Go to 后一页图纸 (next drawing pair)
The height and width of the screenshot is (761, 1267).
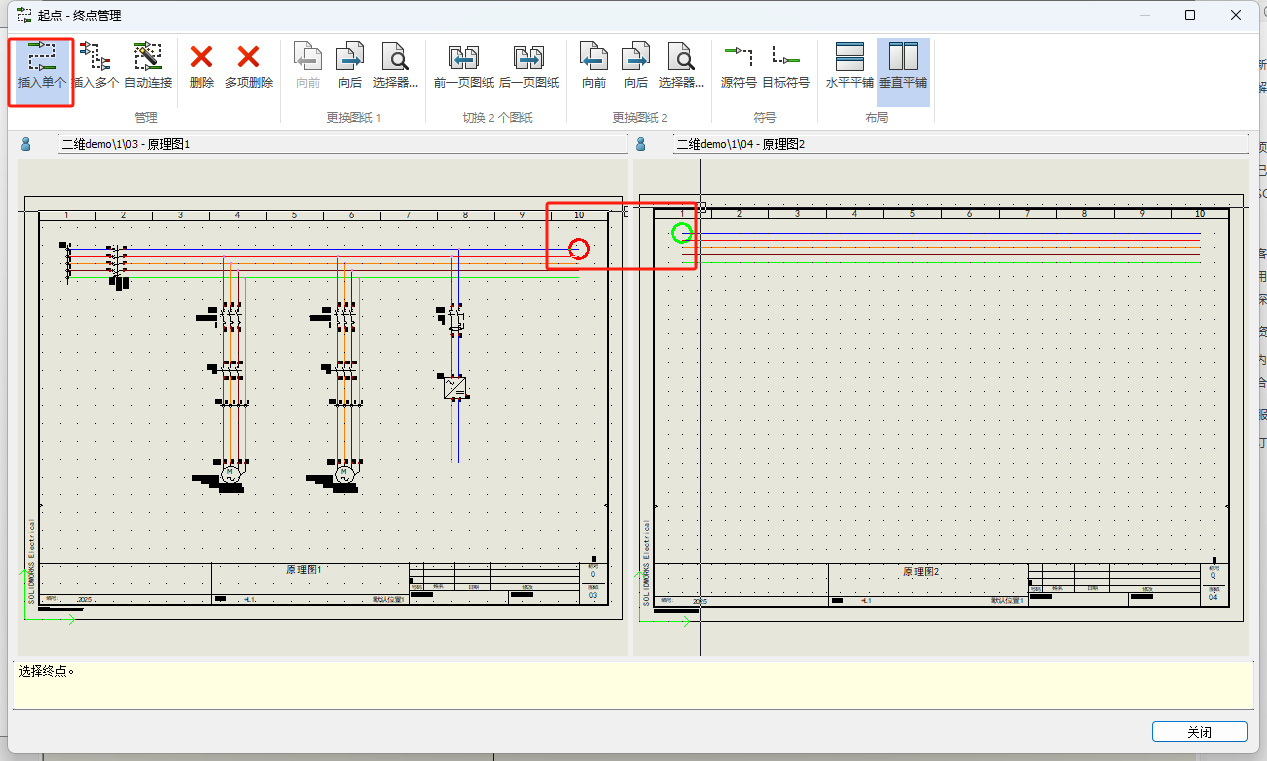(528, 66)
